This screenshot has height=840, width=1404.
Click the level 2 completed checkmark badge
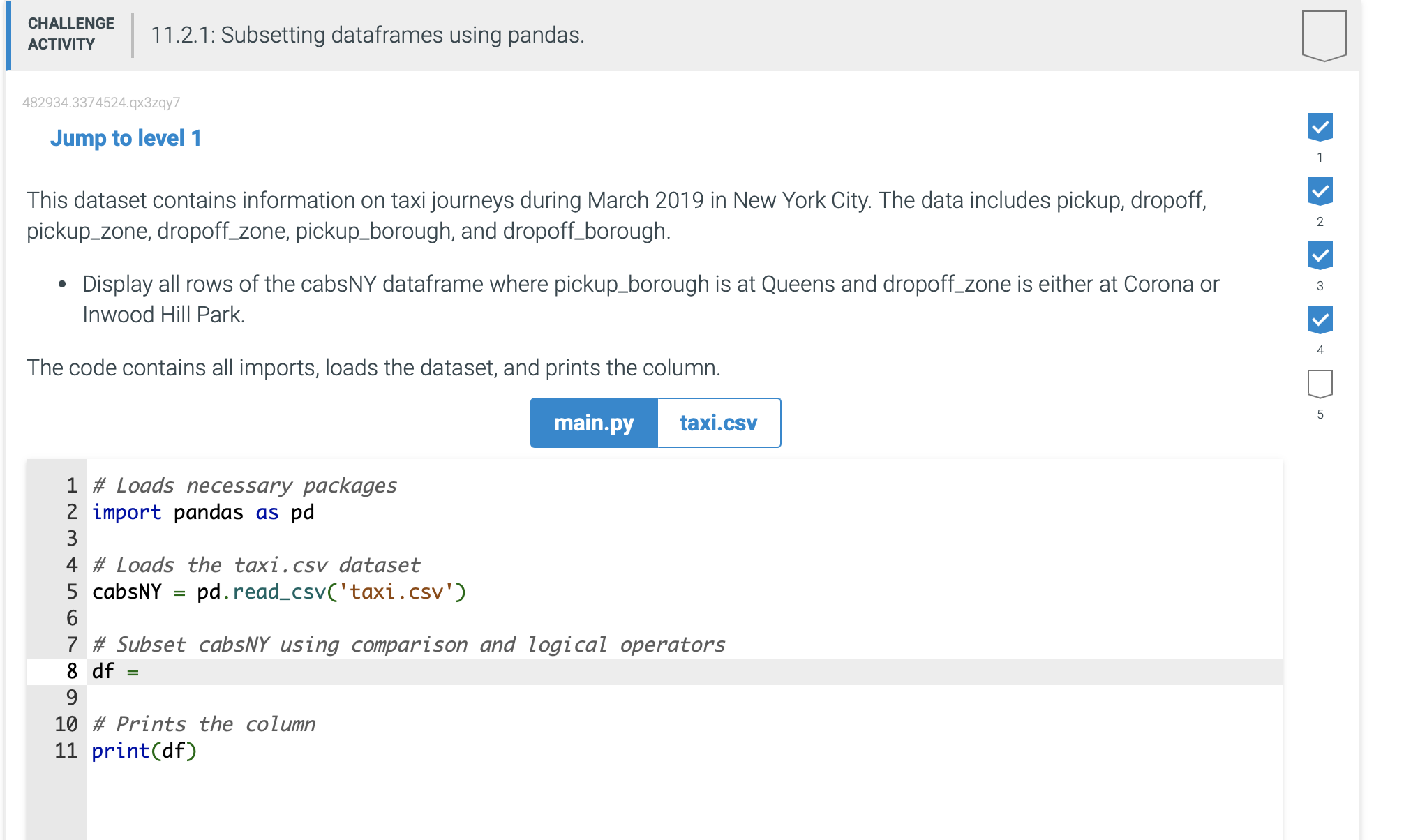pyautogui.click(x=1319, y=190)
